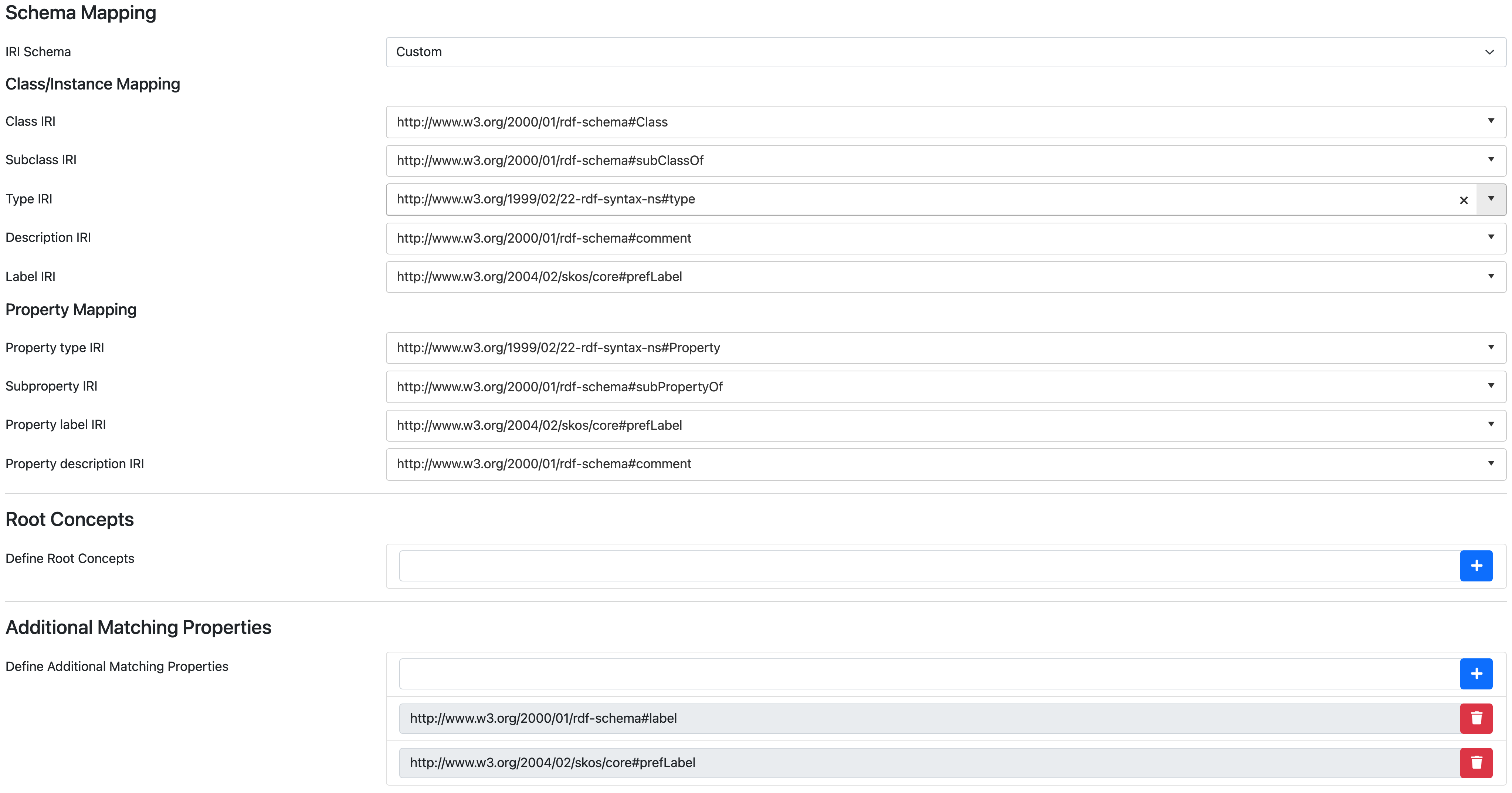The width and height of the screenshot is (1512, 793).
Task: Click the Define Root Concepts input field
Action: 881,565
